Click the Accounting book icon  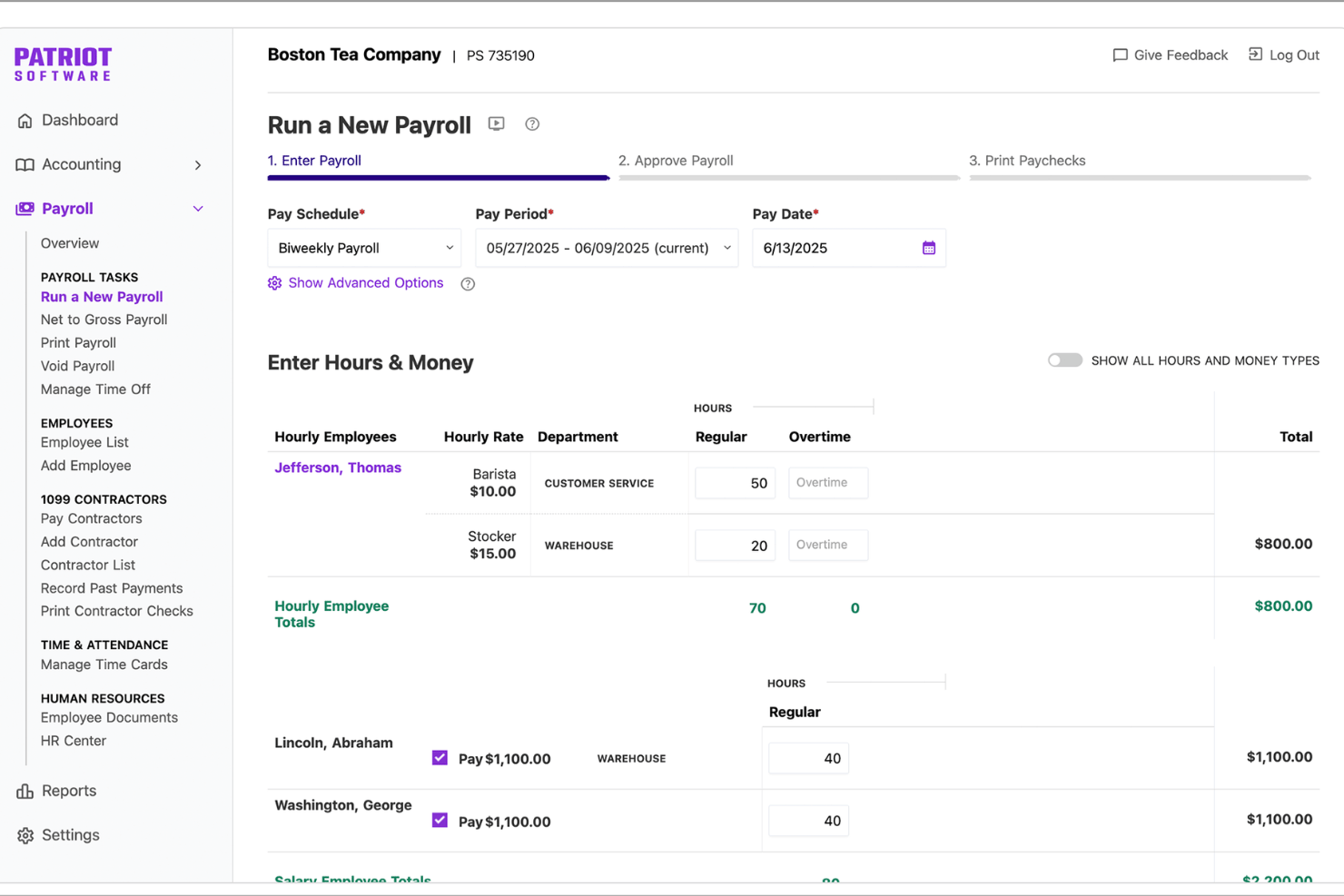coord(25,165)
